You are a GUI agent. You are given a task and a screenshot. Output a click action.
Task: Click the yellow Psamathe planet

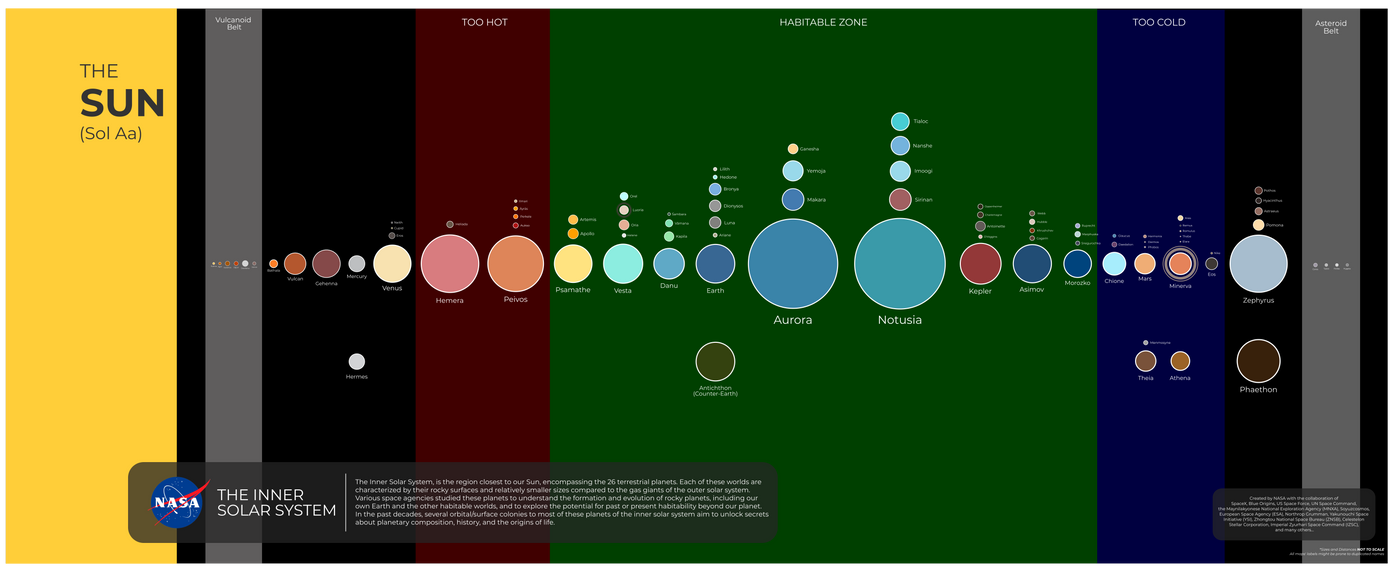point(573,264)
